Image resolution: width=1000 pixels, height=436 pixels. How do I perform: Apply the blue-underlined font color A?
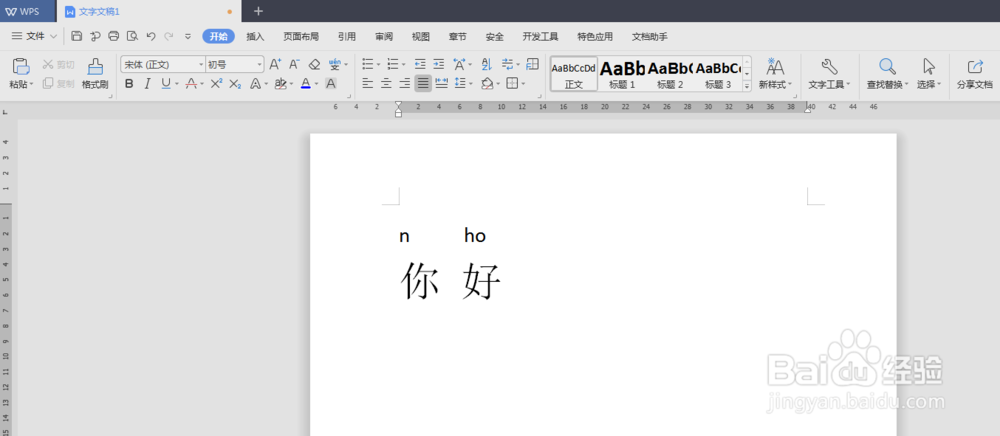tap(305, 84)
